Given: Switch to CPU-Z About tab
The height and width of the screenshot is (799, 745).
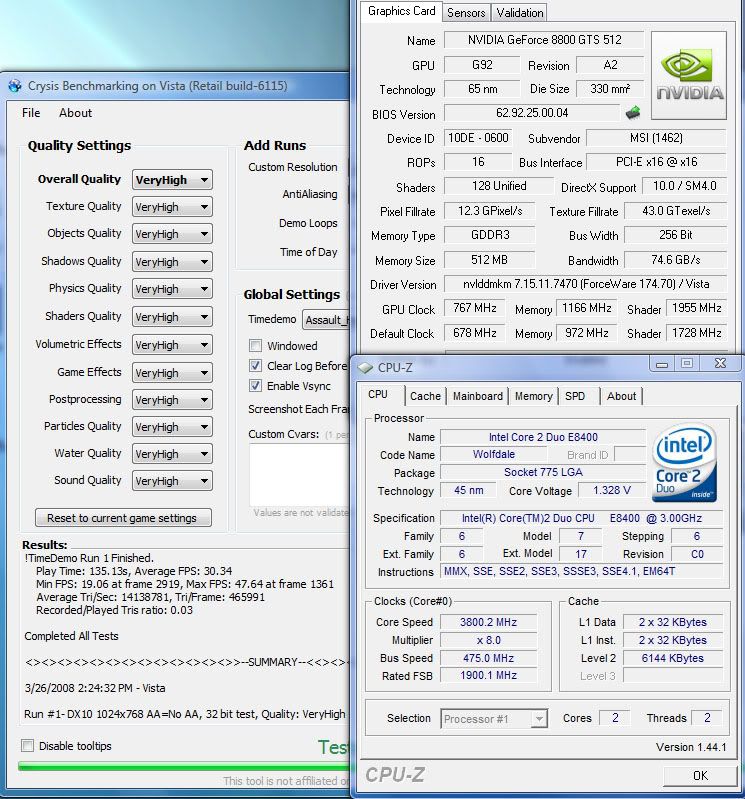Looking at the screenshot, I should pos(621,396).
